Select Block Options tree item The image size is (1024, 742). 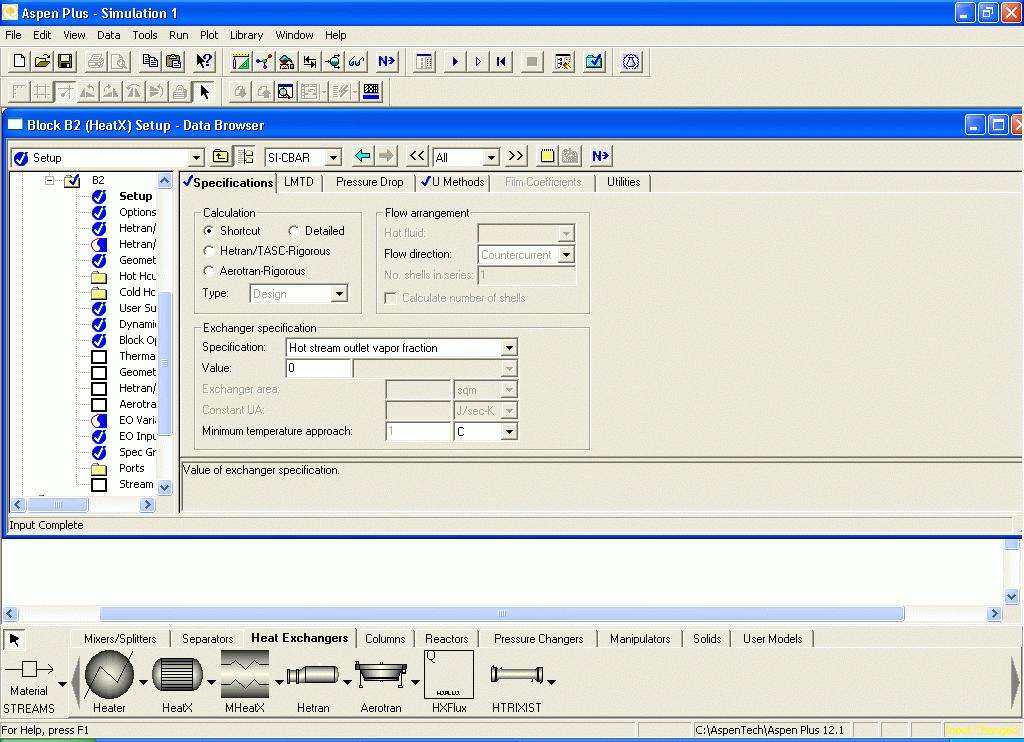pos(137,340)
